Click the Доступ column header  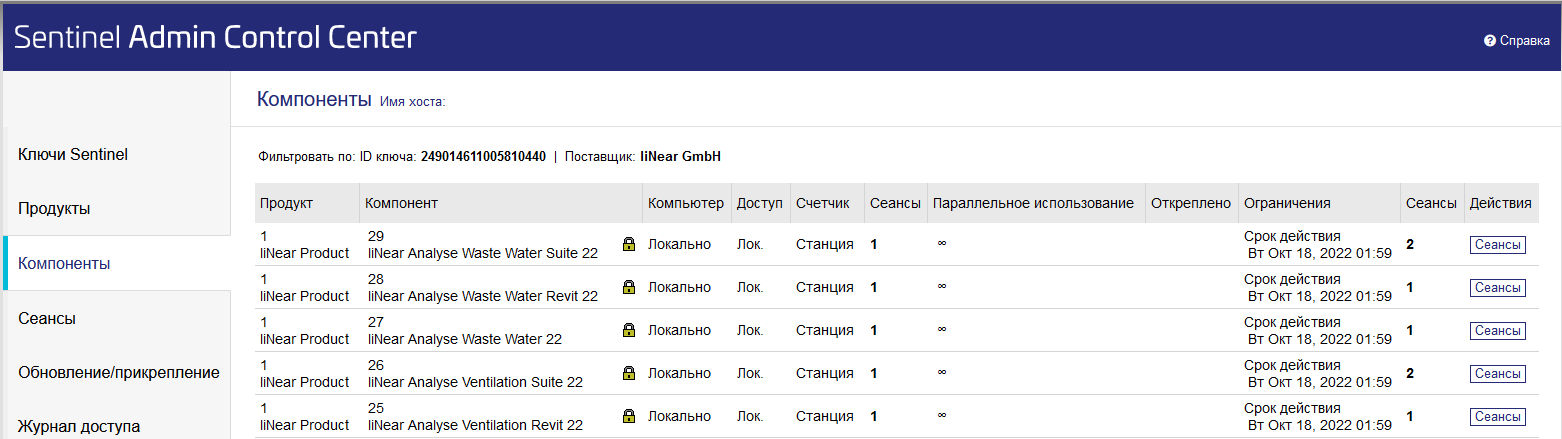click(760, 203)
